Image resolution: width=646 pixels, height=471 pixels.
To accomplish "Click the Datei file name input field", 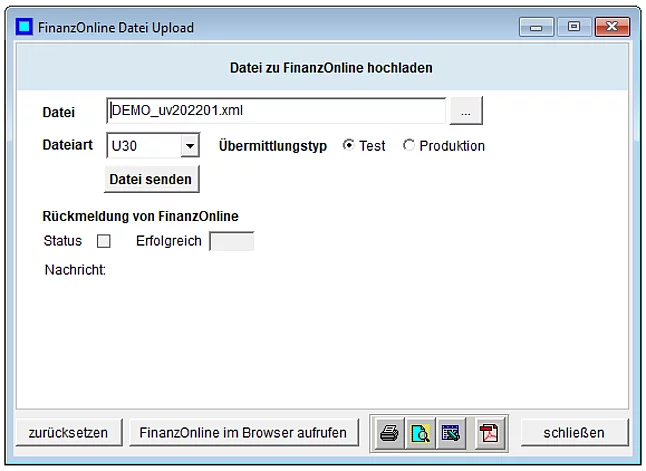I will click(276, 110).
